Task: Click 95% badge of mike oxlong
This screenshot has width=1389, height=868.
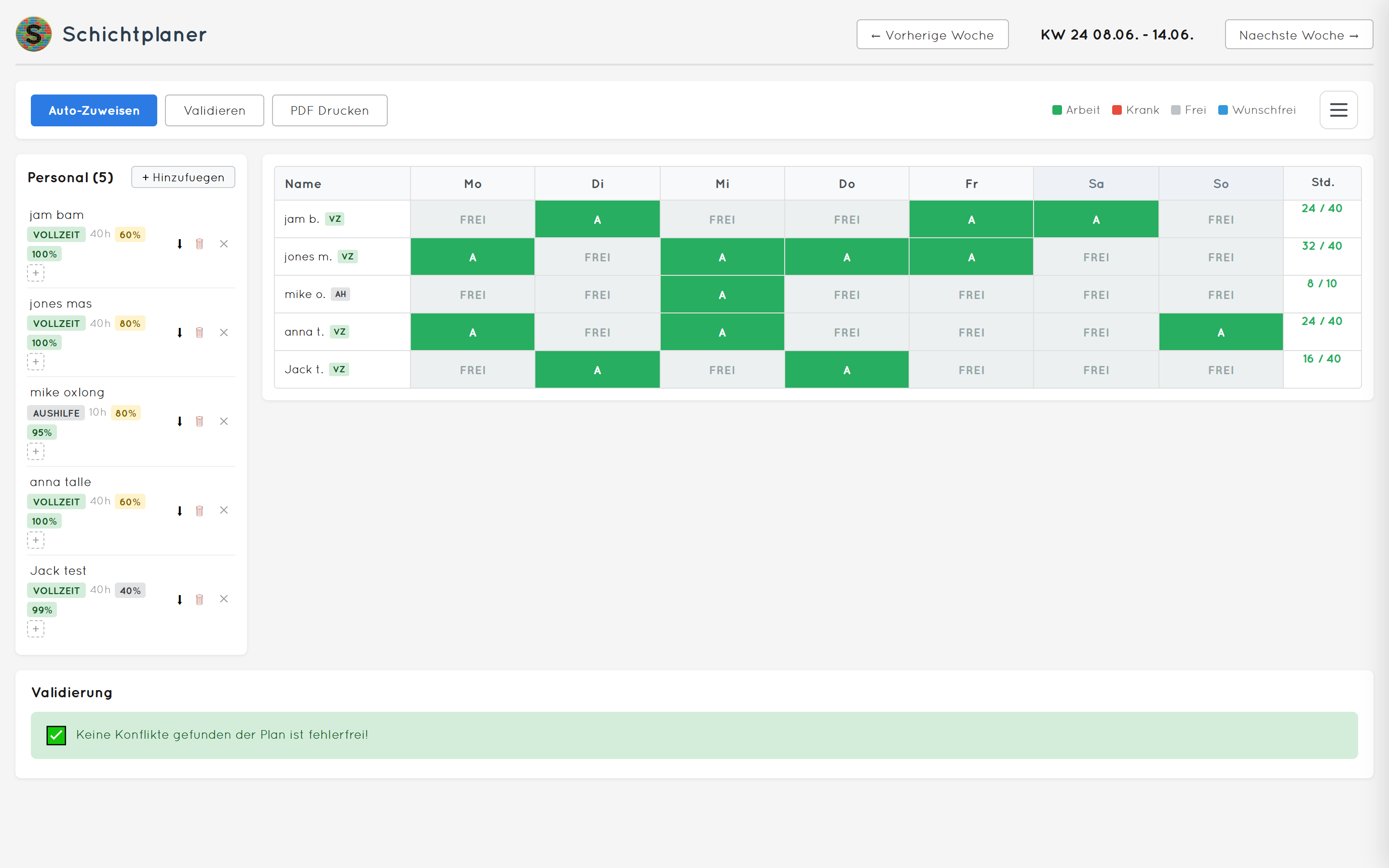Action: 42,432
